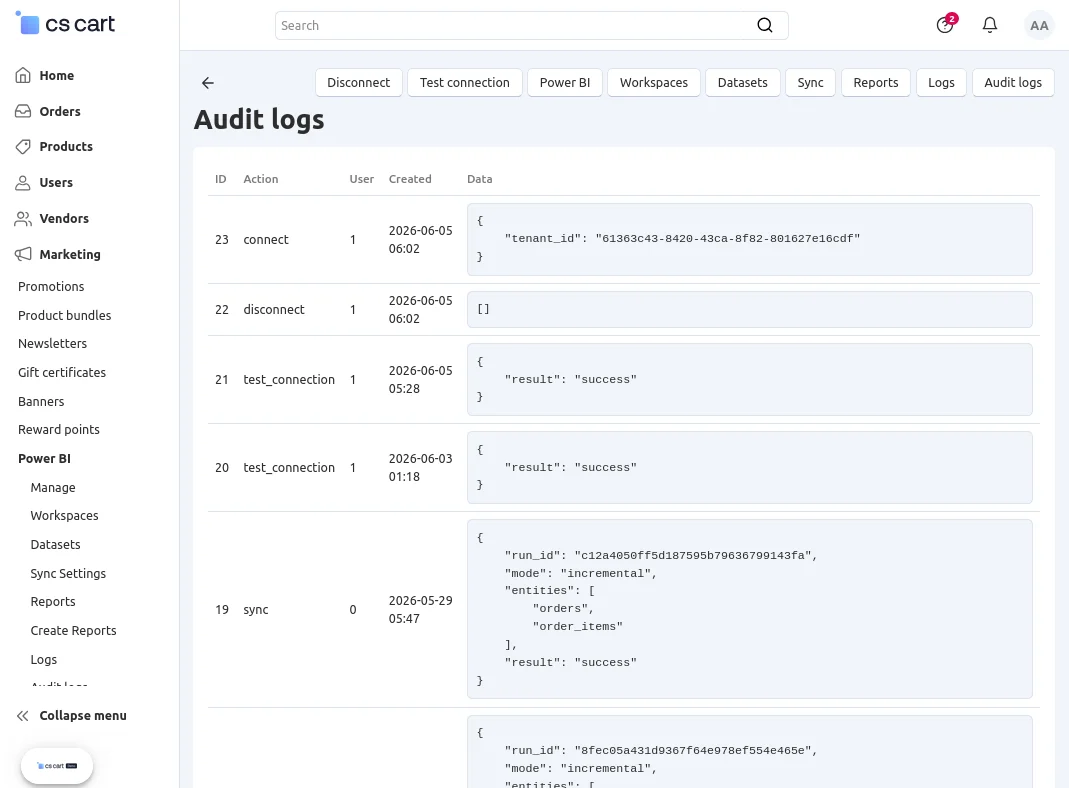
Task: Open Gift certificates submenu item
Action: (x=62, y=373)
